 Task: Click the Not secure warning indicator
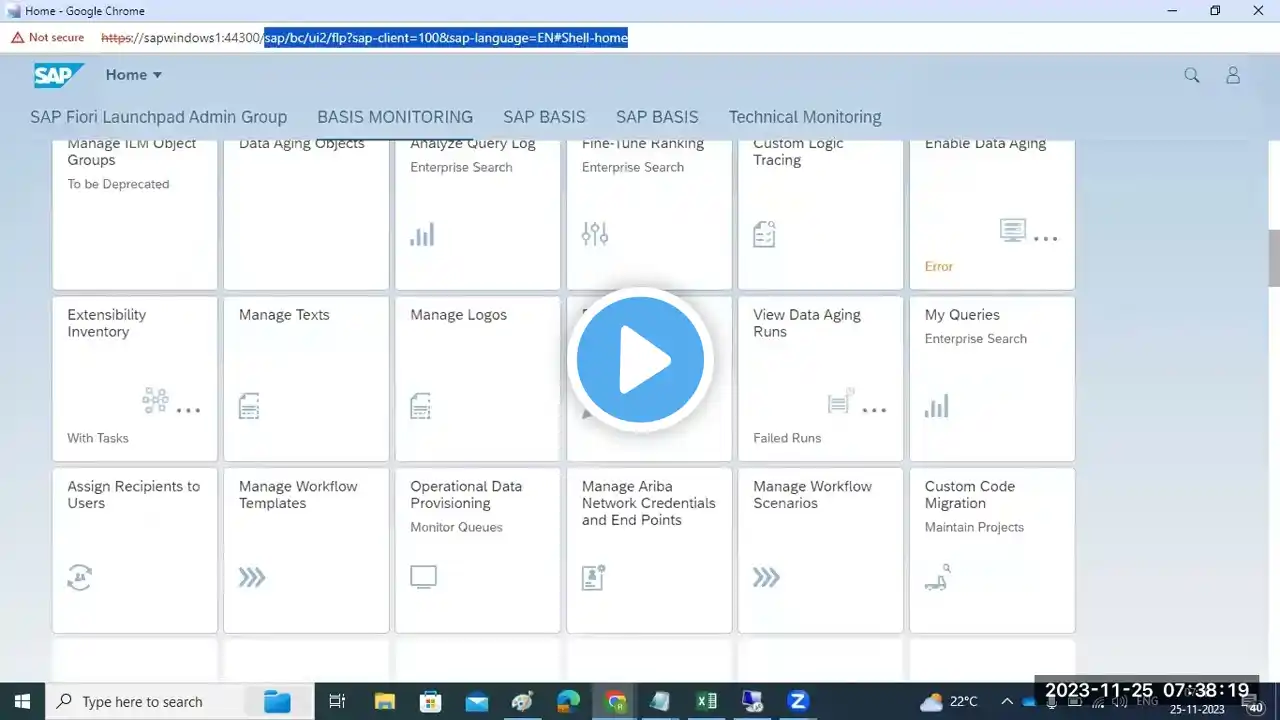[x=48, y=38]
